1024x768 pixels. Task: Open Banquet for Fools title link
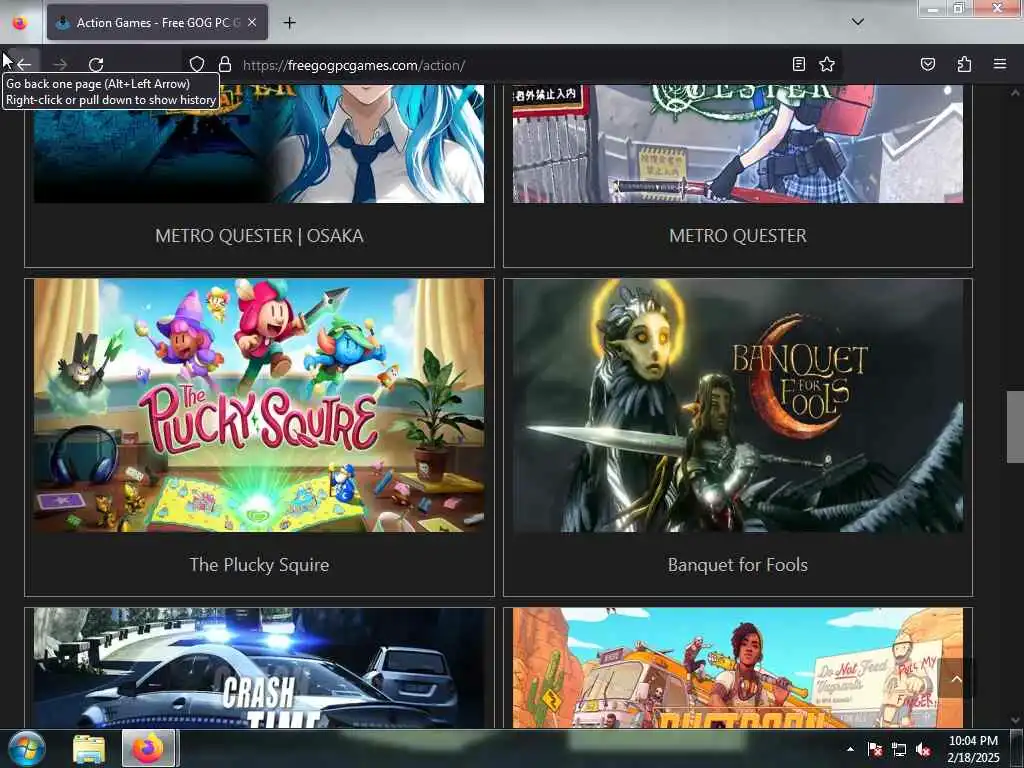coord(738,565)
